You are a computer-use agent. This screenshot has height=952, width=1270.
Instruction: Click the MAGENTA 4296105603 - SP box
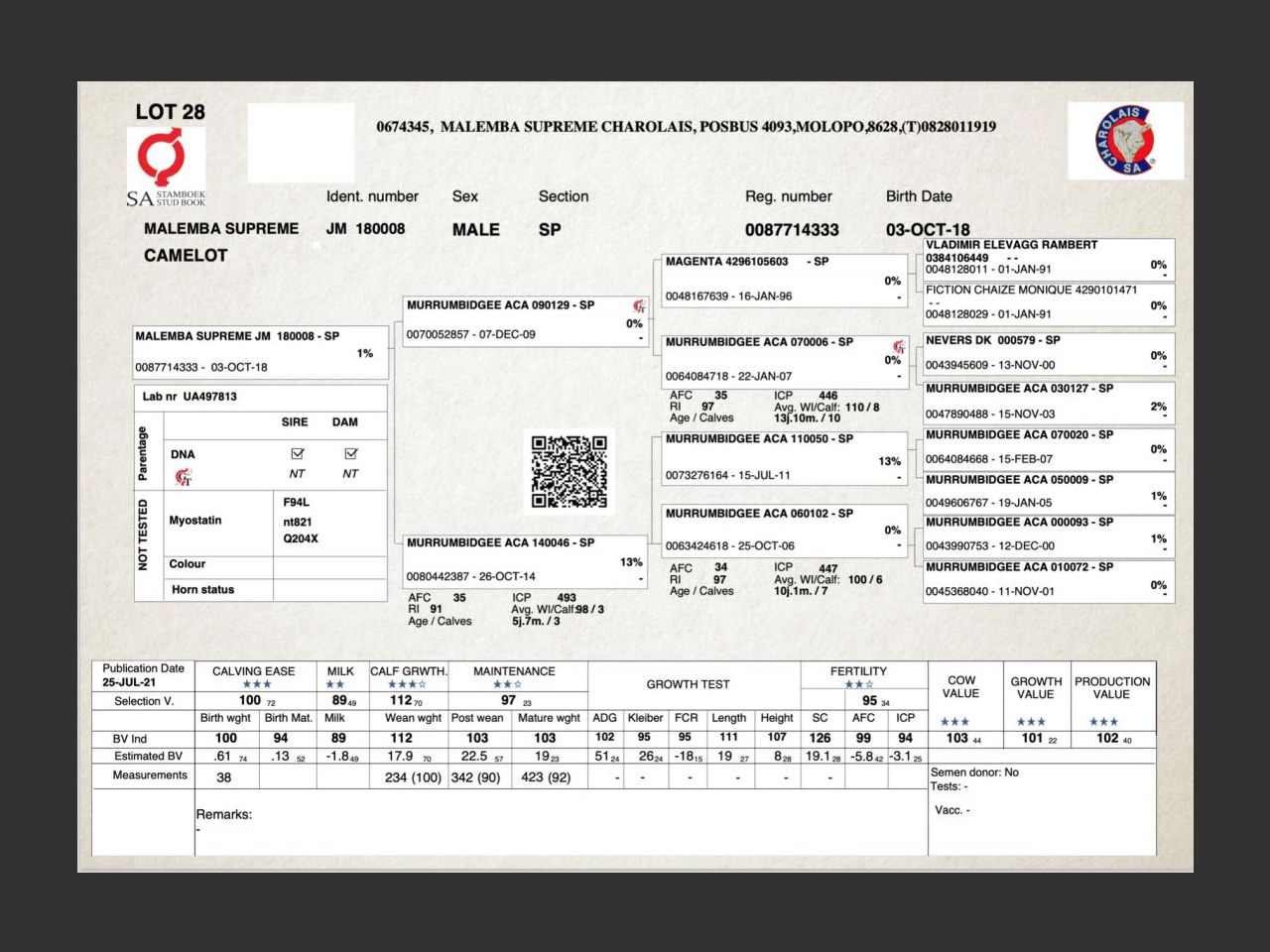coord(784,280)
